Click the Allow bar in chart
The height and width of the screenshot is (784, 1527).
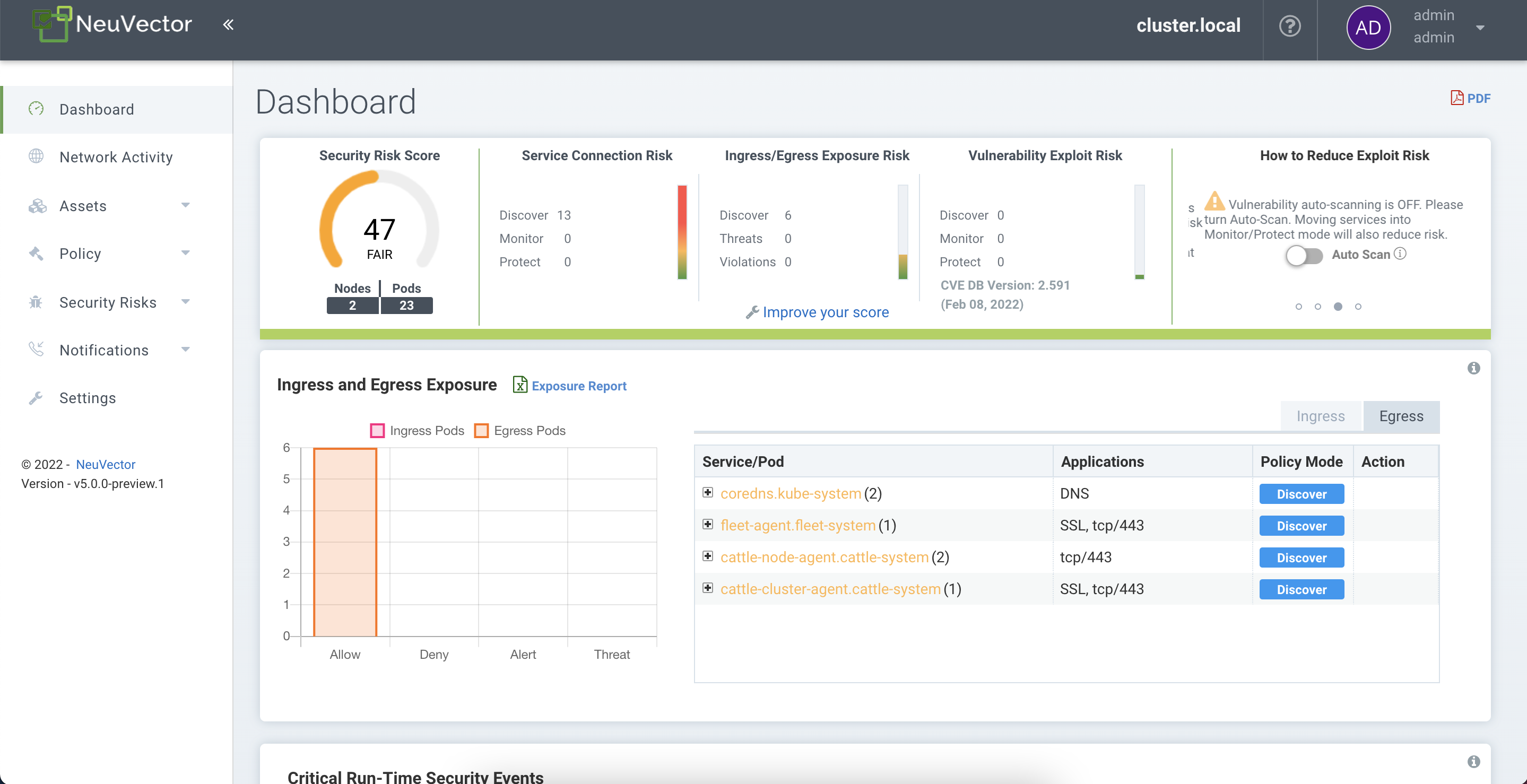pyautogui.click(x=345, y=542)
